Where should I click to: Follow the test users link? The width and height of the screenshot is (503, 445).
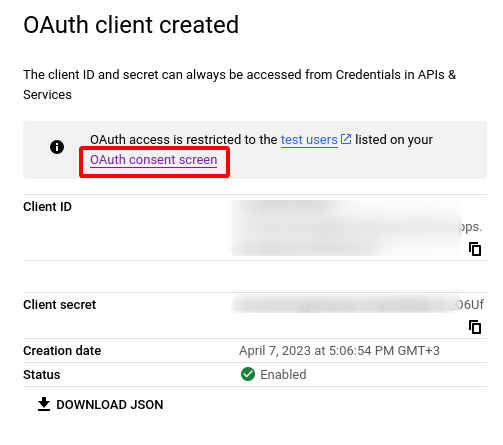(x=309, y=140)
